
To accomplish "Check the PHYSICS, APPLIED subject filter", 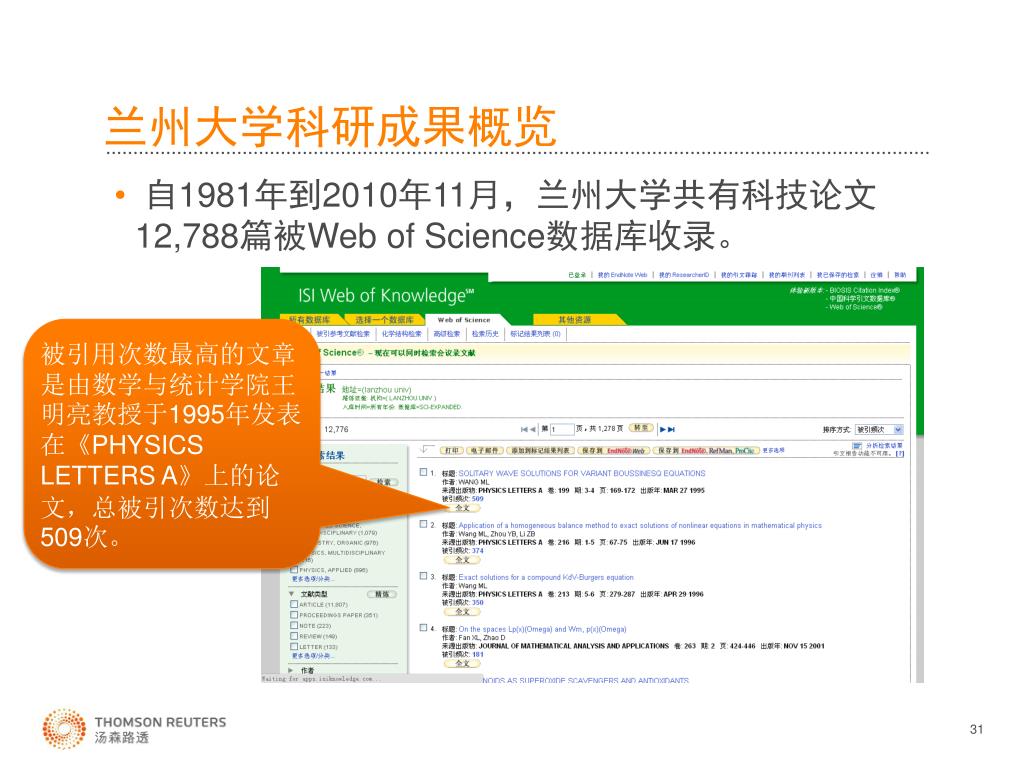I will point(294,570).
